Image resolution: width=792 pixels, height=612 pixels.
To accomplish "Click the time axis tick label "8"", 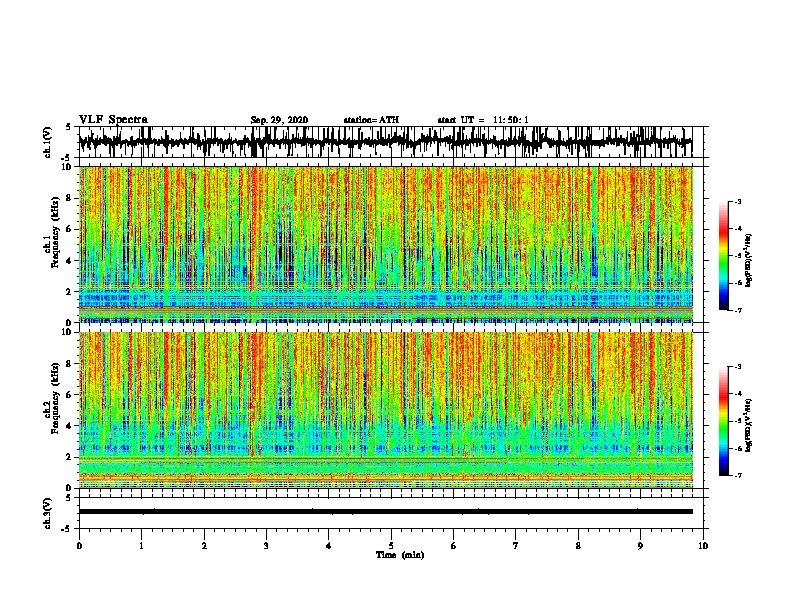I will 578,546.
